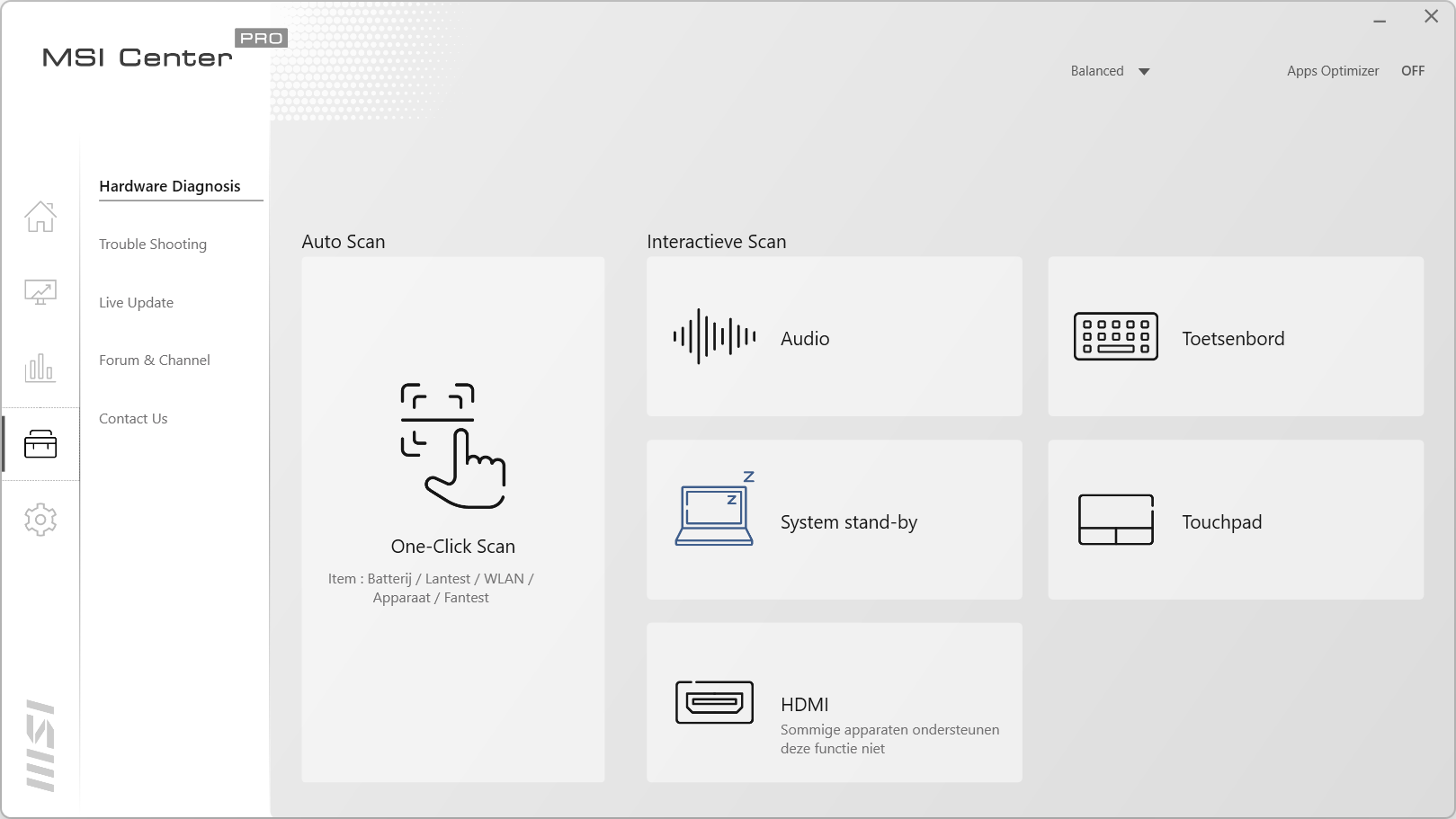Click the HDMI port icon
The width and height of the screenshot is (1456, 819).
coord(714,702)
